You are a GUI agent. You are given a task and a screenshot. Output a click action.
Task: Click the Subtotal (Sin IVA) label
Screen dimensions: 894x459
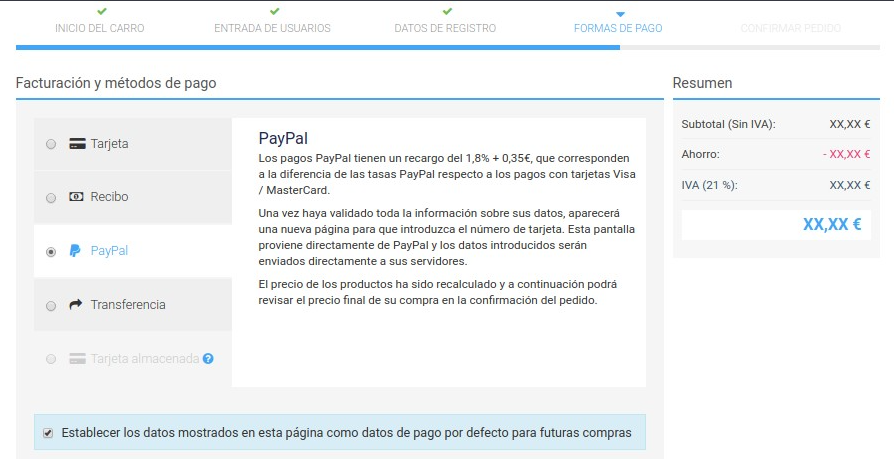(728, 124)
